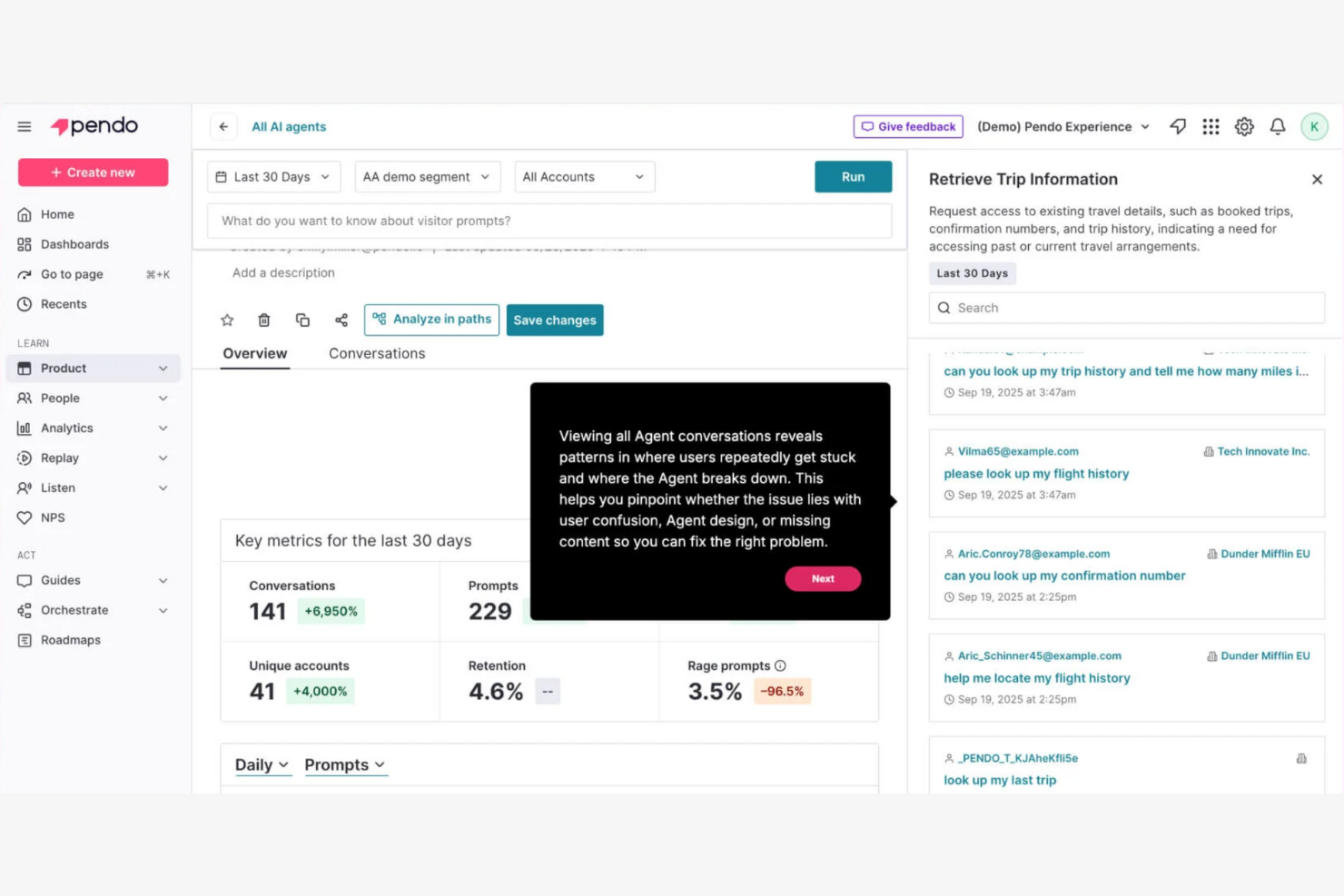The image size is (1344, 896).
Task: Click Add a description field
Action: pyautogui.click(x=283, y=273)
